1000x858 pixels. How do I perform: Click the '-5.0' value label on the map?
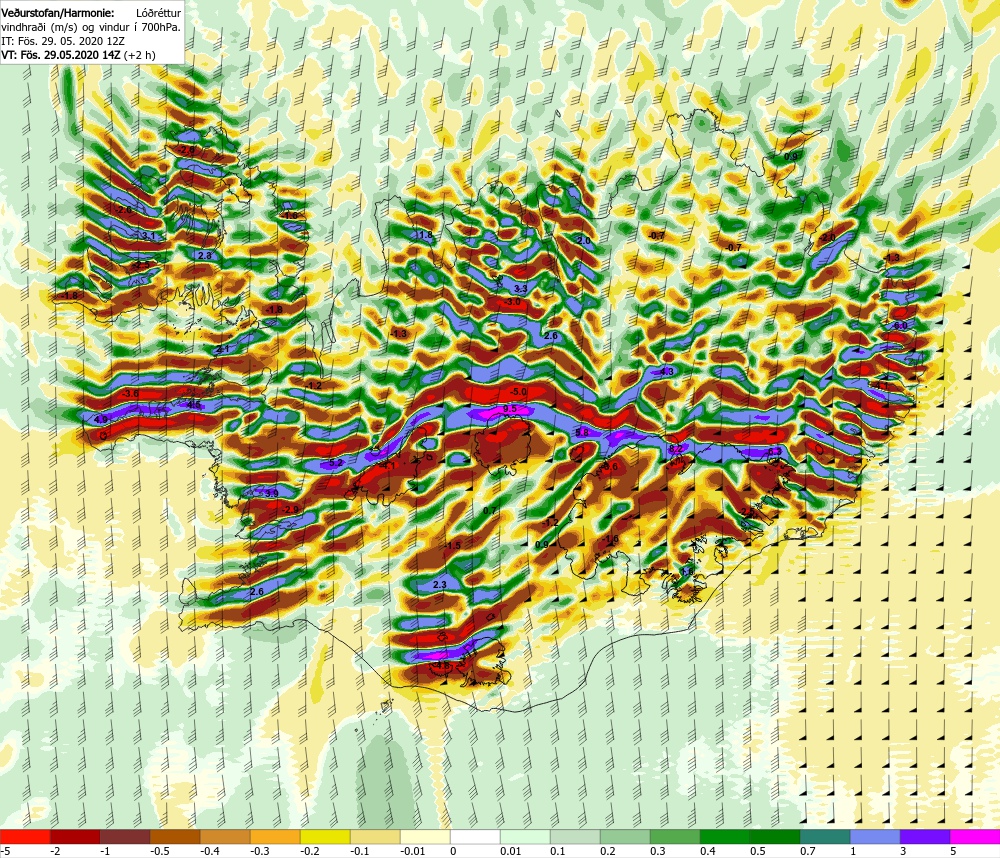click(x=518, y=392)
